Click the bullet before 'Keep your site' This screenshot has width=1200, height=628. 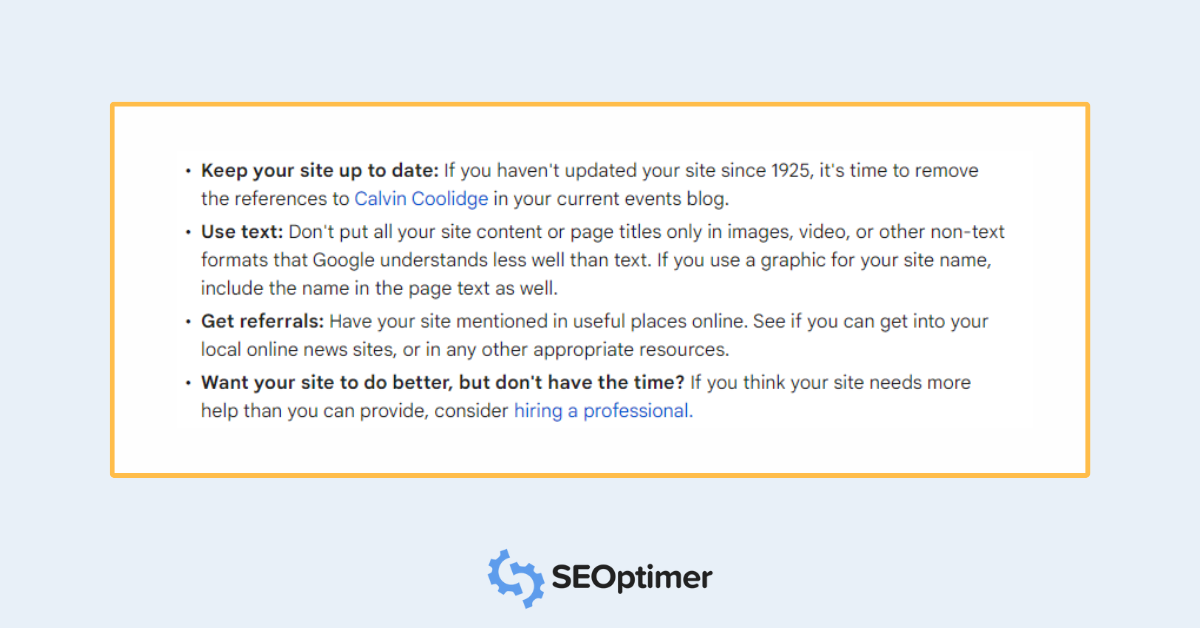click(x=188, y=171)
